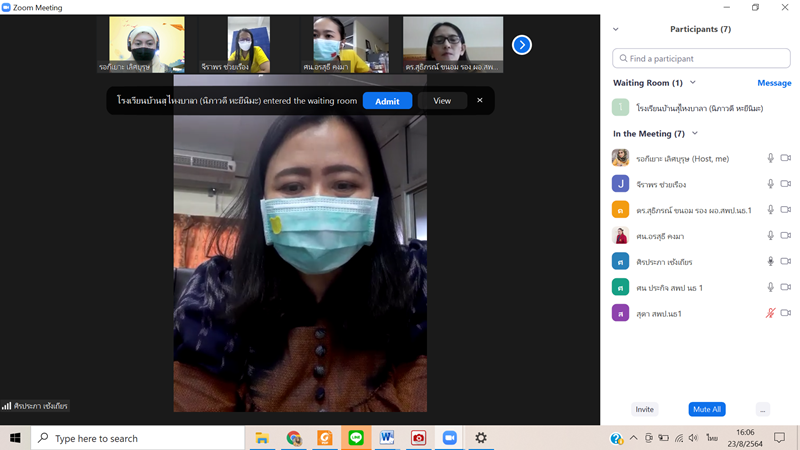Screen dimensions: 800x450
Task: Collapse the Waiting Room section
Action: click(693, 83)
